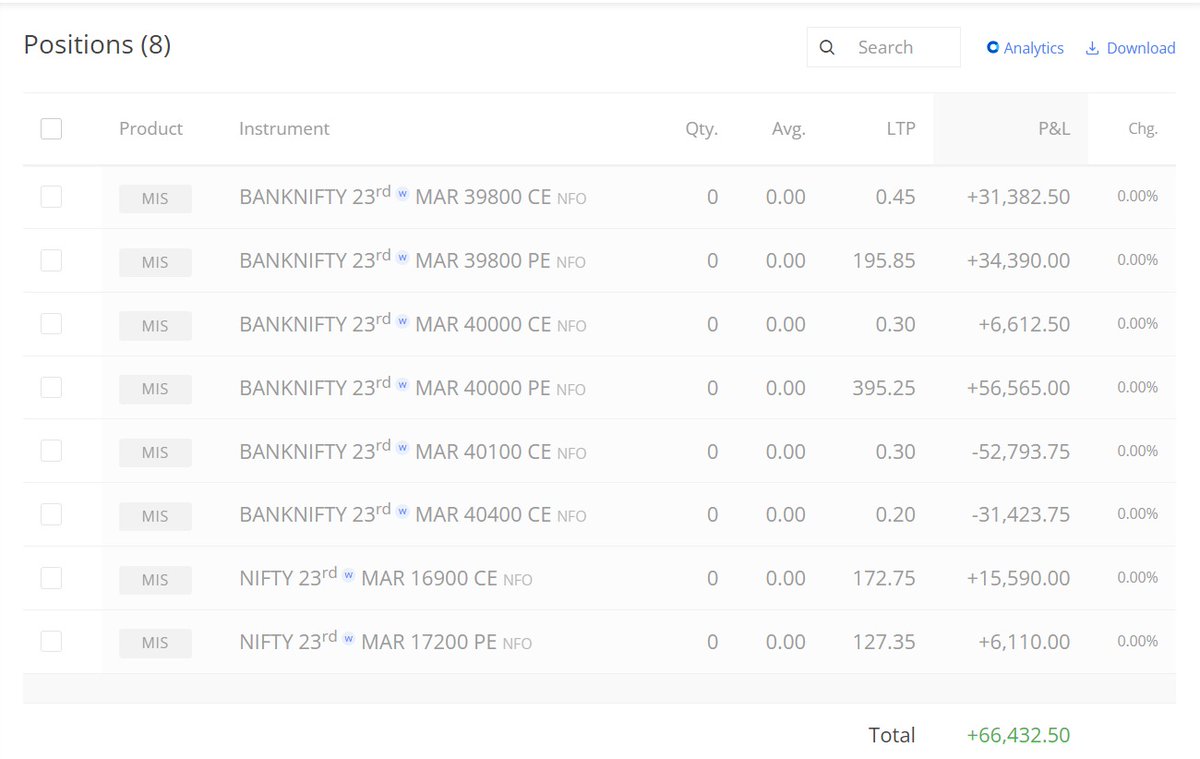Screen dimensions: 1200x759
Task: Click weekly badge on NIFTY 16900 CE
Action: click(x=348, y=575)
